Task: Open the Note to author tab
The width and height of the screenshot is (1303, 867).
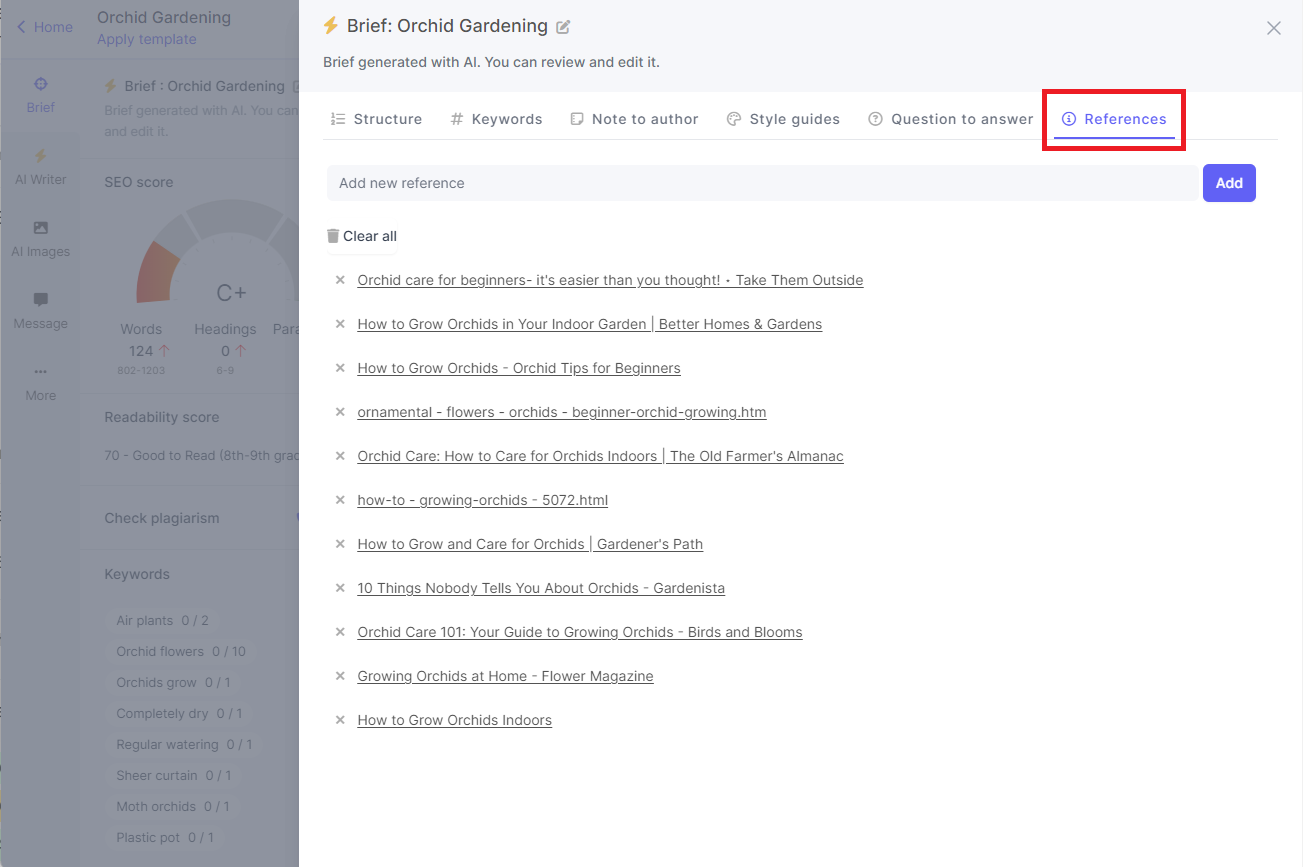Action: (x=634, y=119)
